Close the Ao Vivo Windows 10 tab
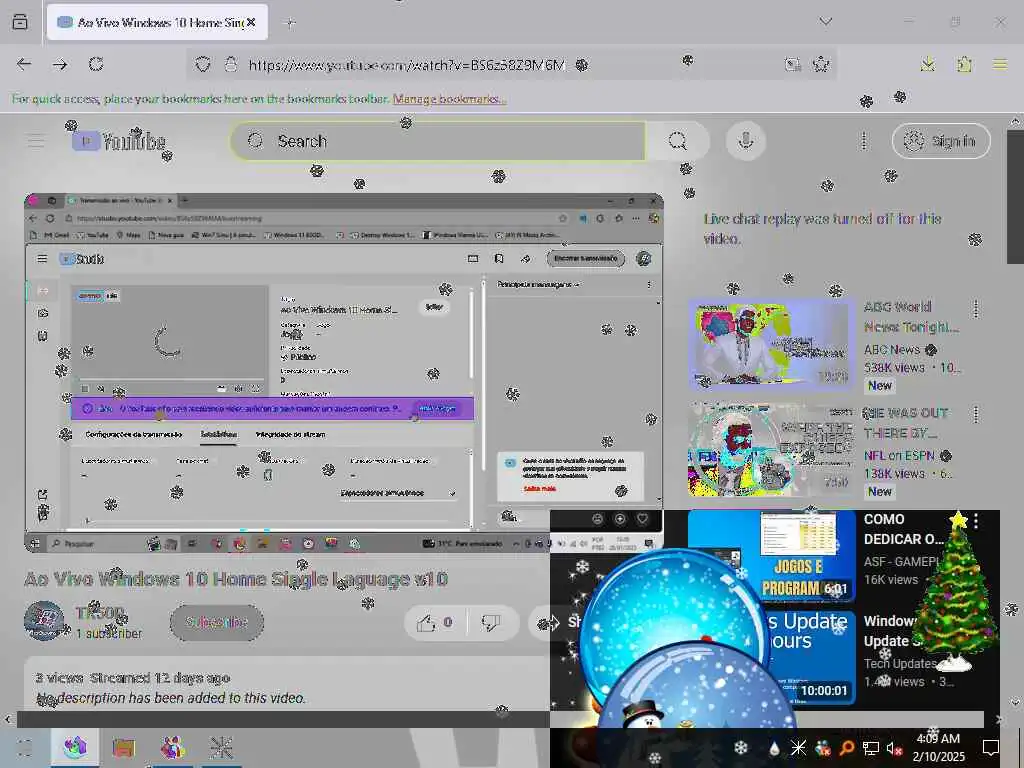Viewport: 1024px width, 768px height. tap(251, 22)
